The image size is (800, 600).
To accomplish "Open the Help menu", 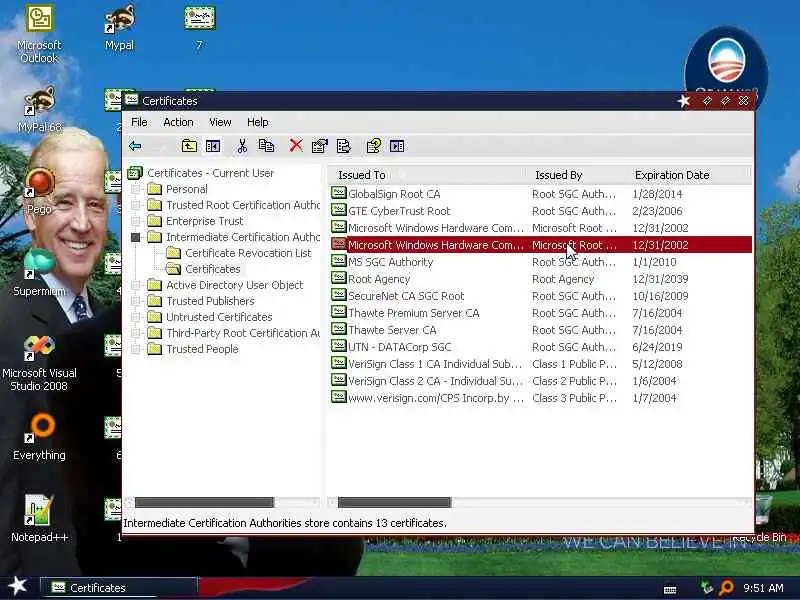I will tap(258, 122).
